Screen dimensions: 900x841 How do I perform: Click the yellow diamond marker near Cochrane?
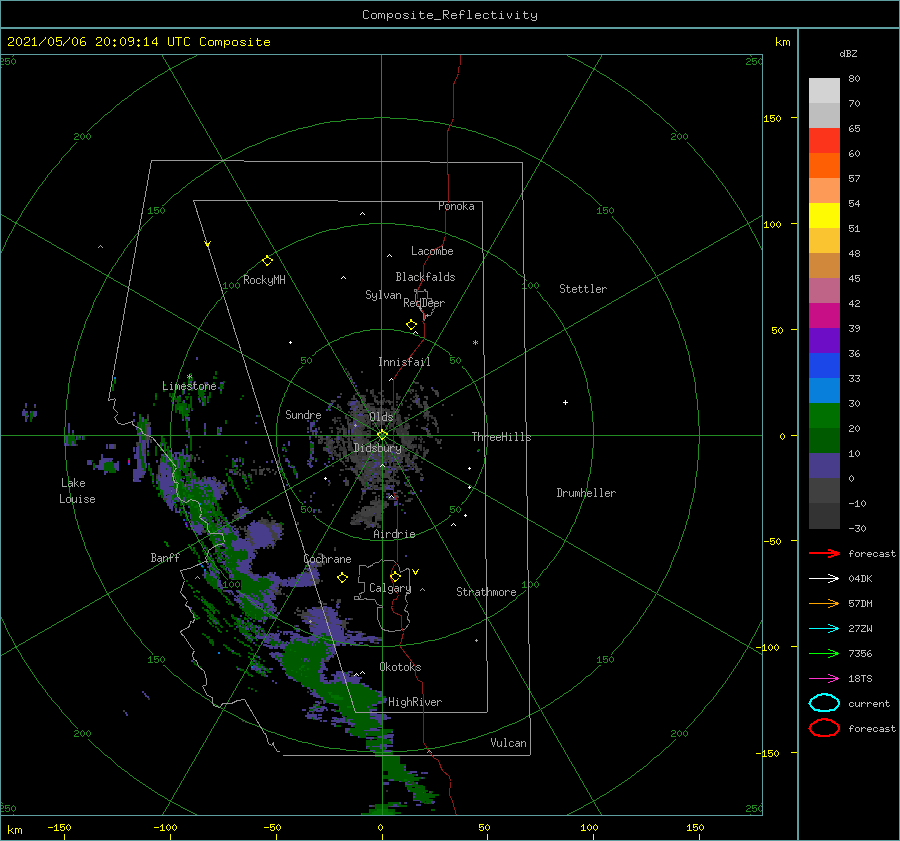pyautogui.click(x=343, y=578)
